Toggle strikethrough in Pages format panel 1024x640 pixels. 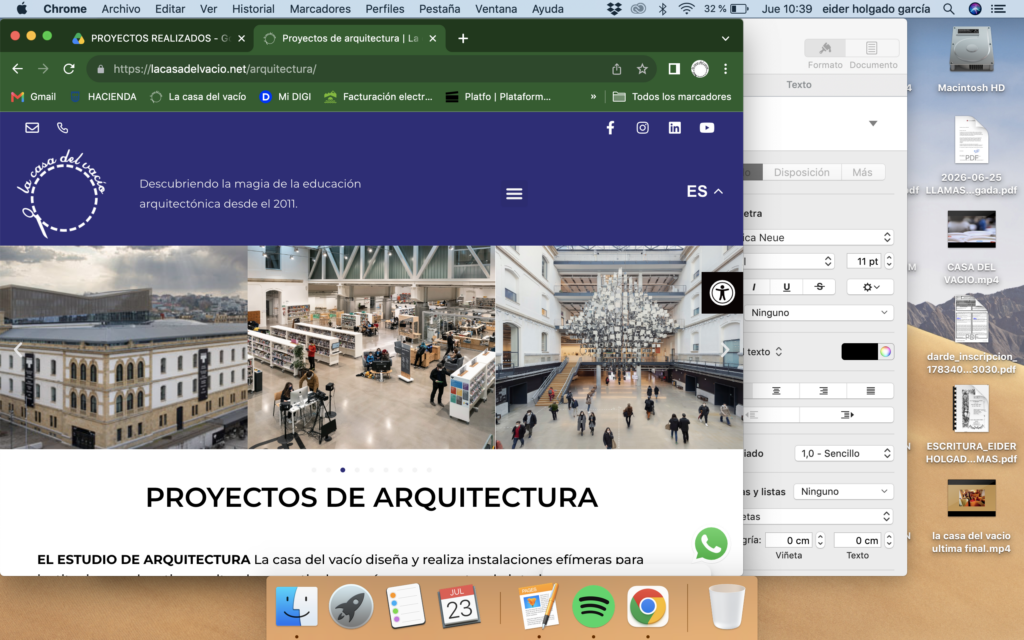tap(819, 287)
